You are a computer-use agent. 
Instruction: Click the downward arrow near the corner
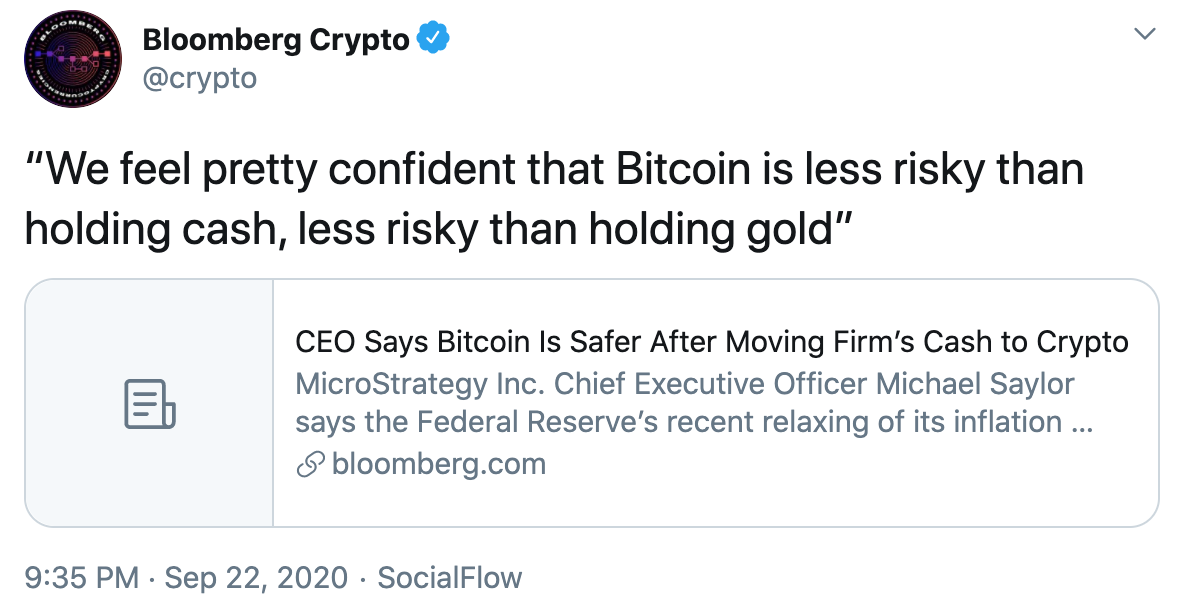coord(1146,32)
